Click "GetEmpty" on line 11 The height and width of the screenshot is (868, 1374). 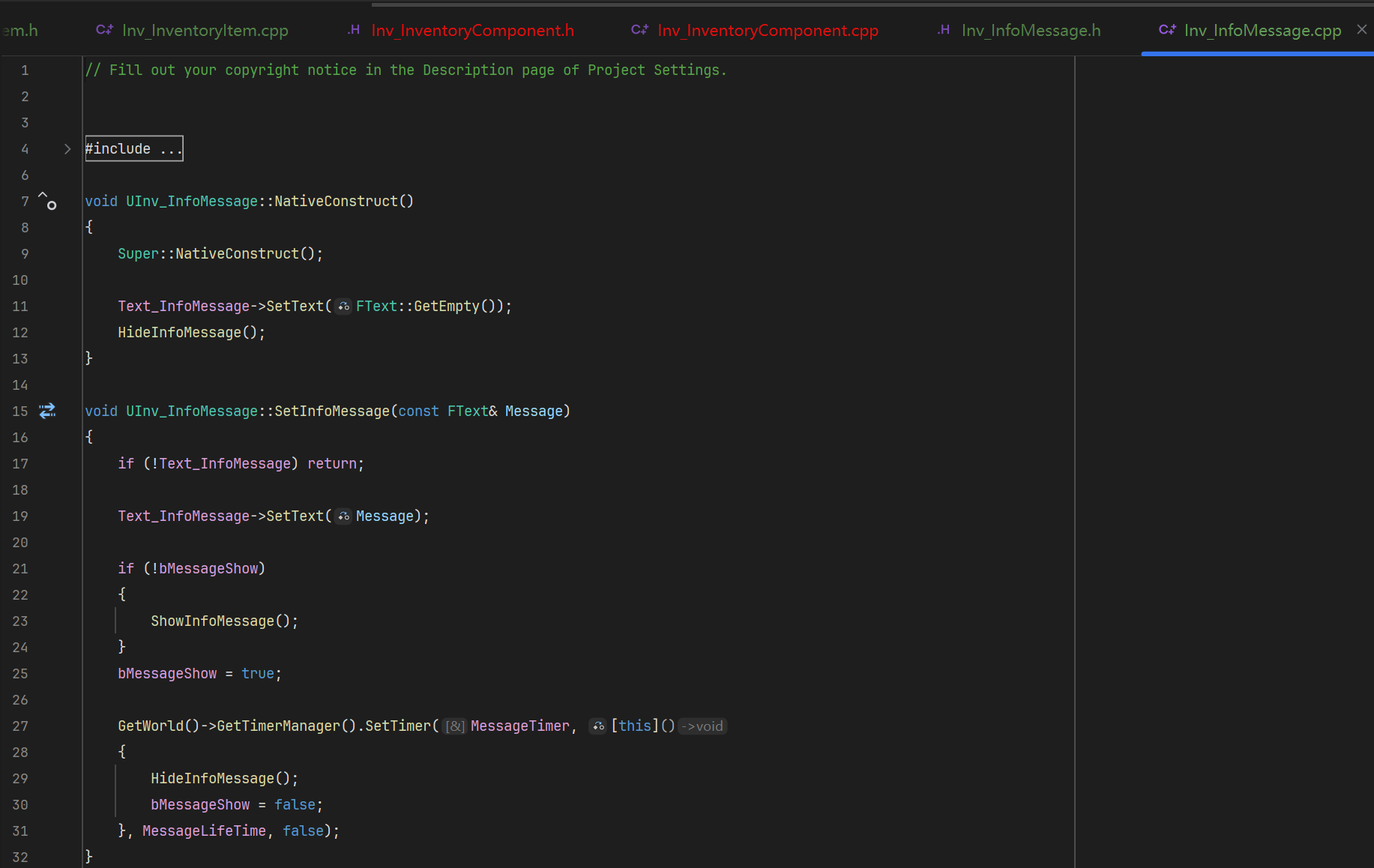[x=446, y=306]
